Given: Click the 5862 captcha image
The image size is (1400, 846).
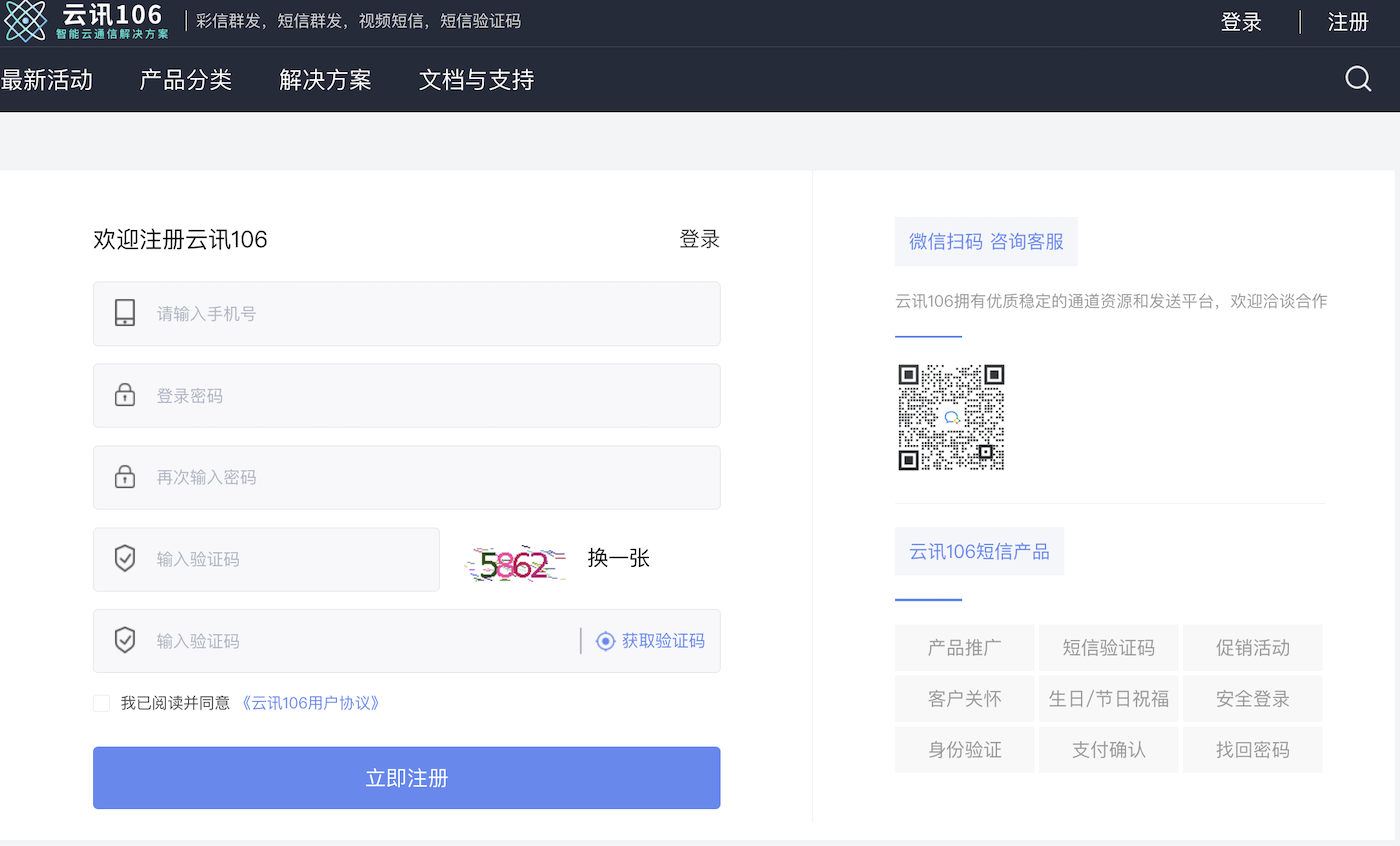Looking at the screenshot, I should click(516, 565).
